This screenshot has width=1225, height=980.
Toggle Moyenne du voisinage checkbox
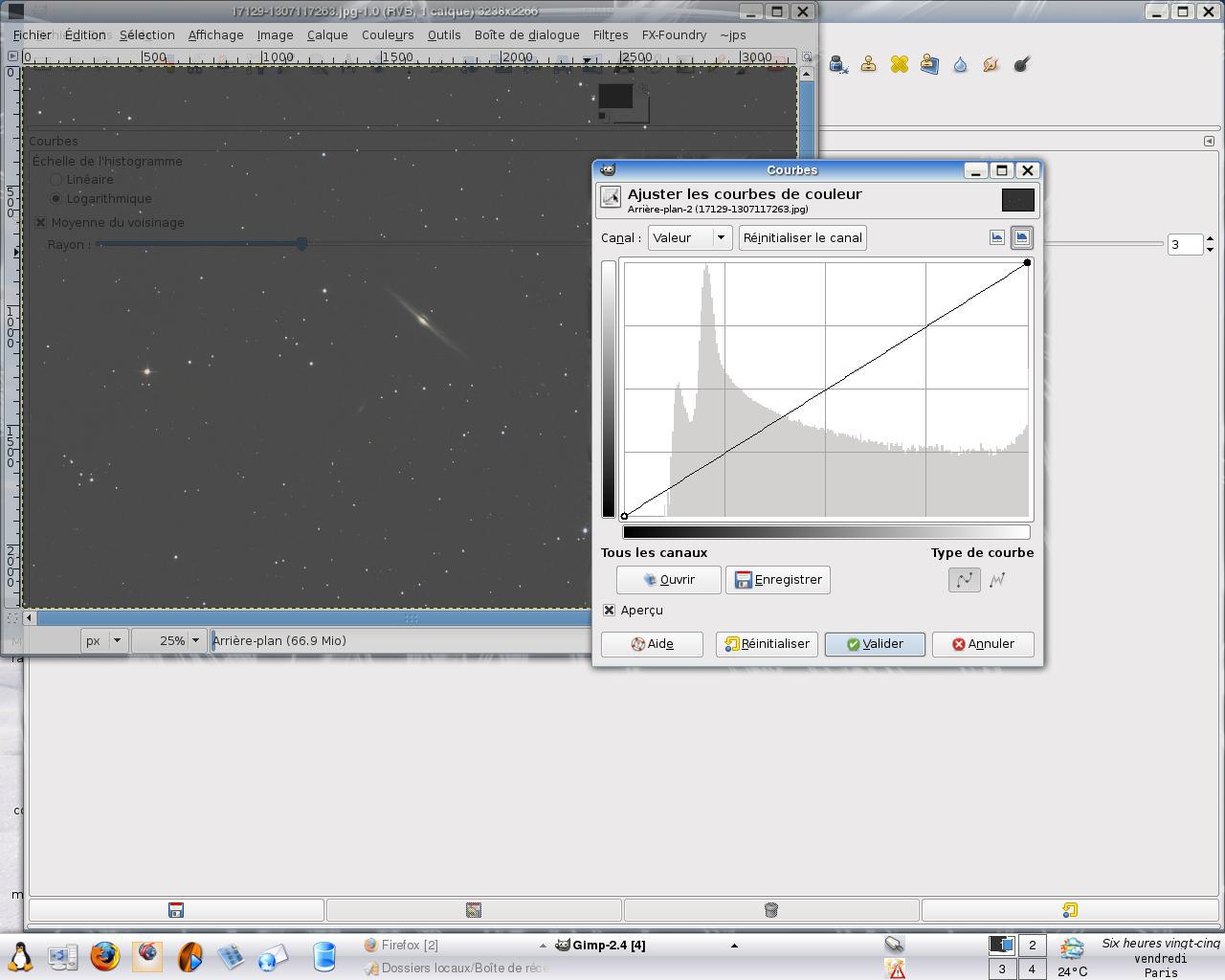point(41,222)
